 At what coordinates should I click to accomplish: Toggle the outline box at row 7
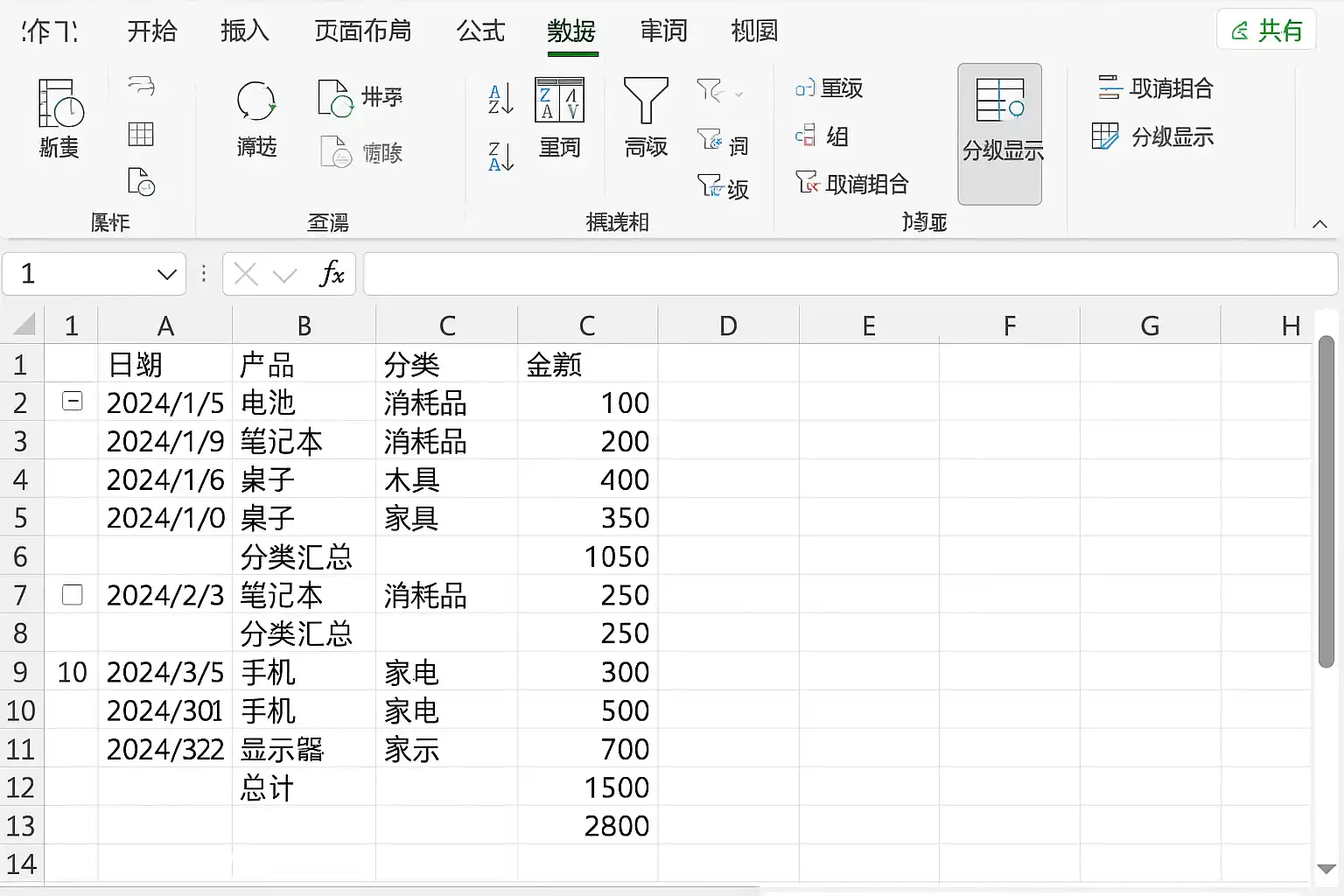tap(73, 595)
